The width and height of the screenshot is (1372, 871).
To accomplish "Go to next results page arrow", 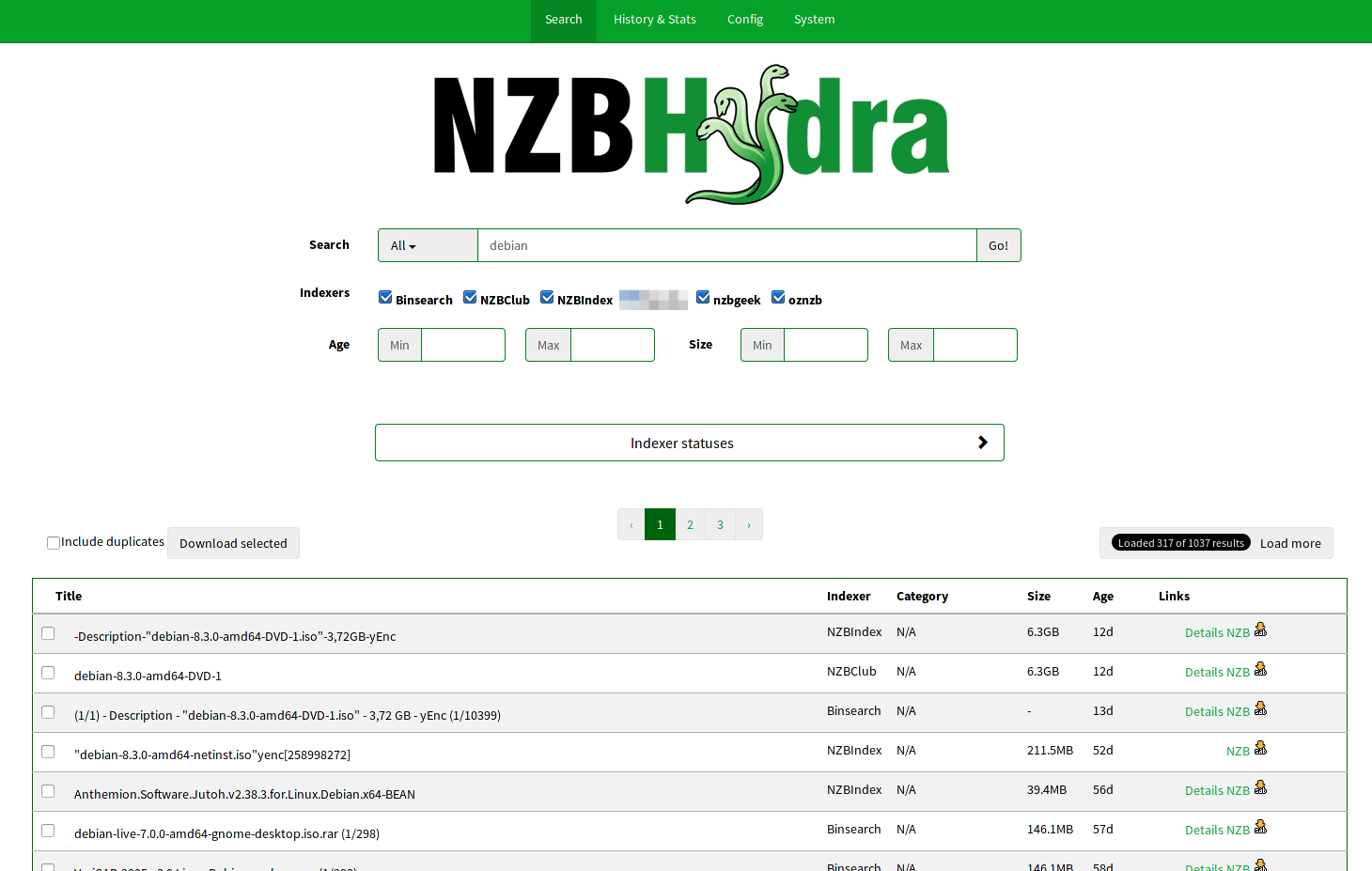I will (749, 525).
